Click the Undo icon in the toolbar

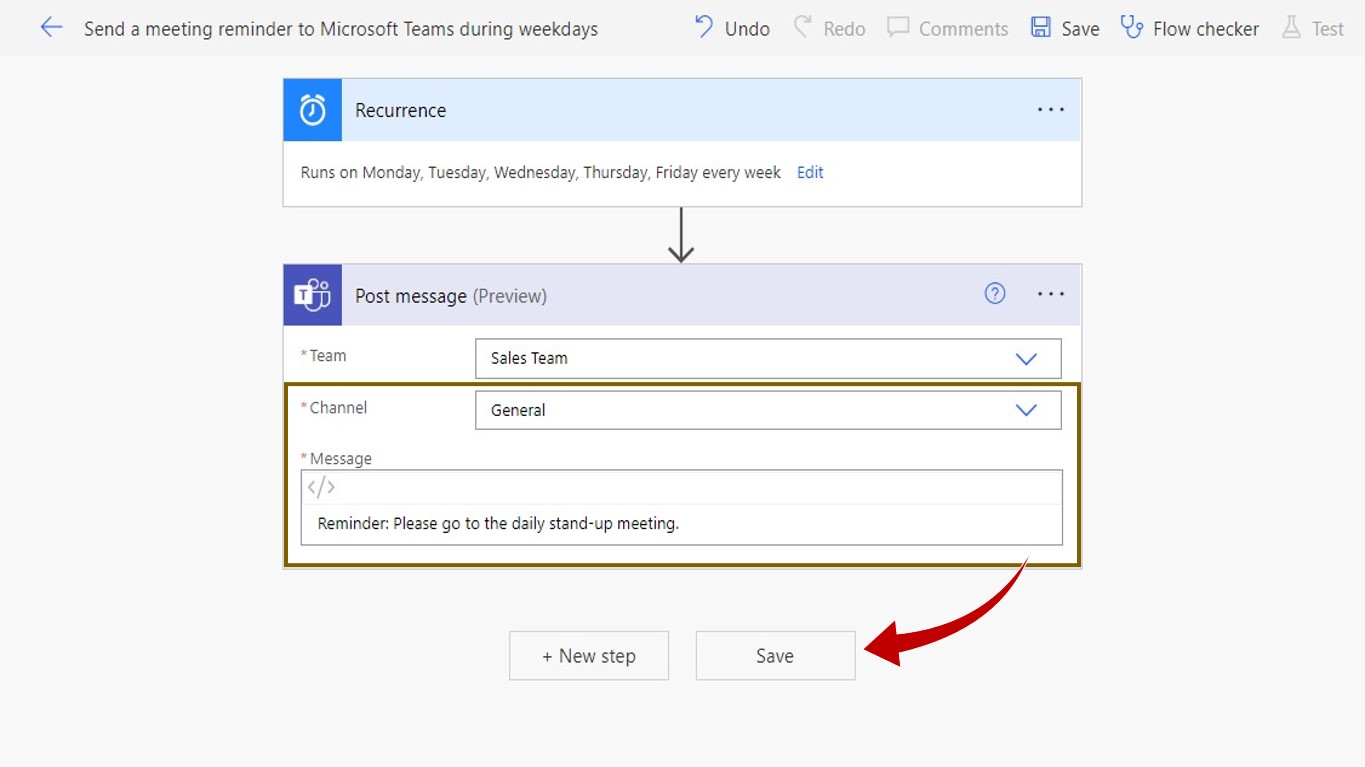pos(707,28)
